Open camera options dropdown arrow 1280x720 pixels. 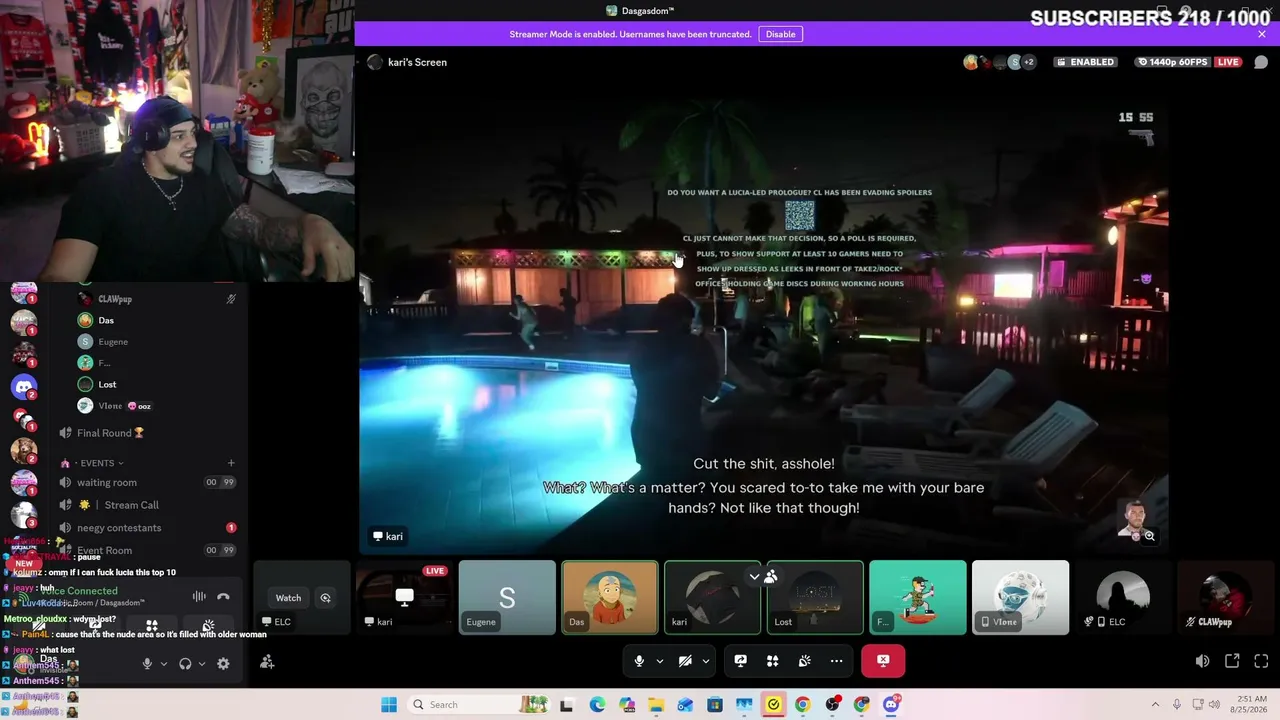706,661
